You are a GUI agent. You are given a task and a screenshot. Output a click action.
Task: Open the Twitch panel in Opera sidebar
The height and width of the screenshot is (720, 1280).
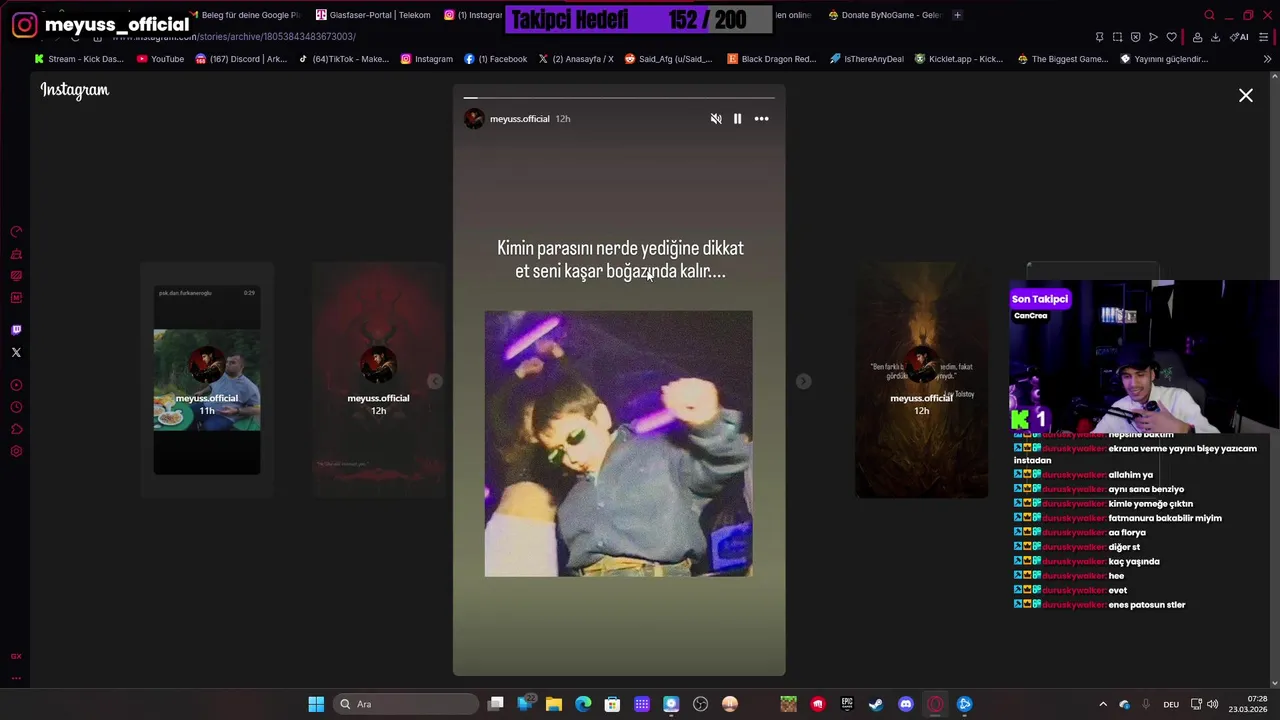point(16,330)
